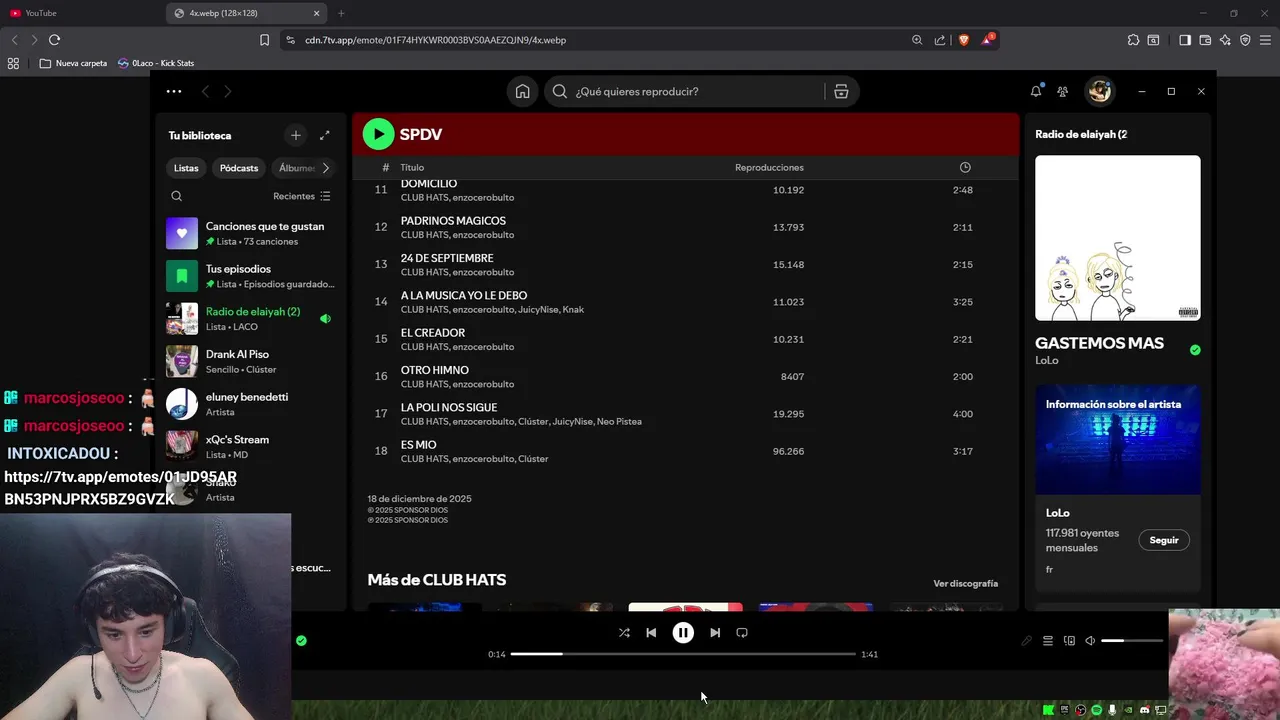
Task: Open connect to a device icon
Action: point(1069,641)
